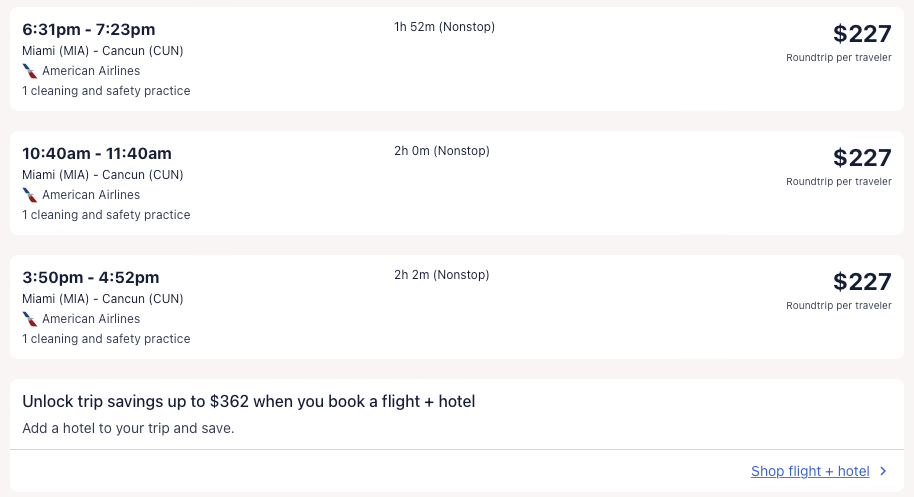914x497 pixels.
Task: Click the 2h 2m (Nonstop) duration
Action: [442, 275]
